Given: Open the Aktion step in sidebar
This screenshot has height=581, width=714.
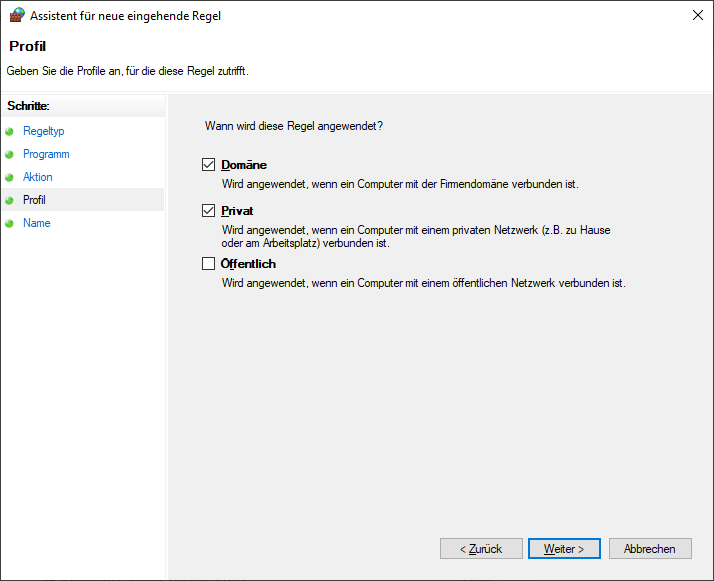Looking at the screenshot, I should pos(38,177).
